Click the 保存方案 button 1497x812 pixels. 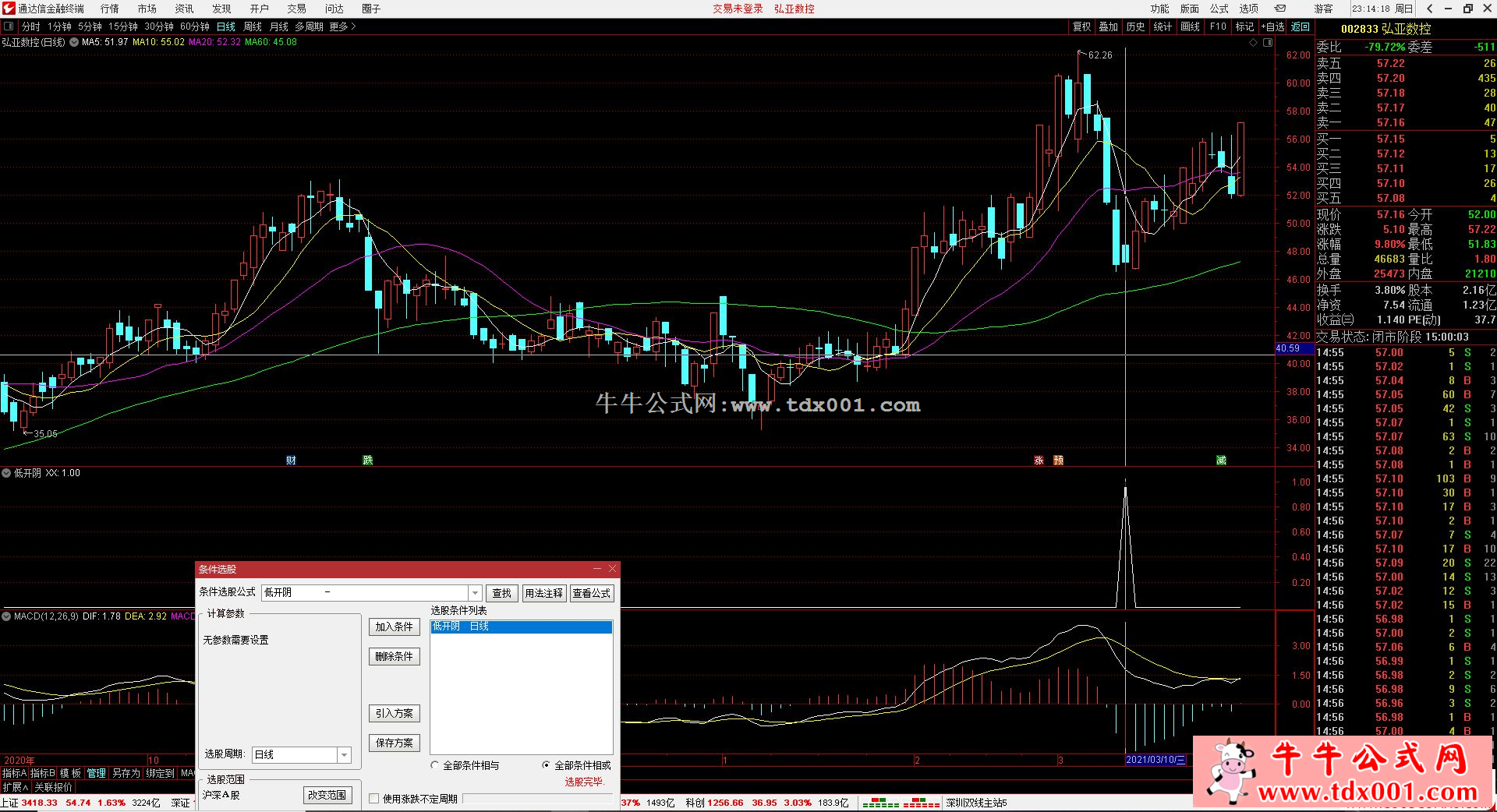394,743
